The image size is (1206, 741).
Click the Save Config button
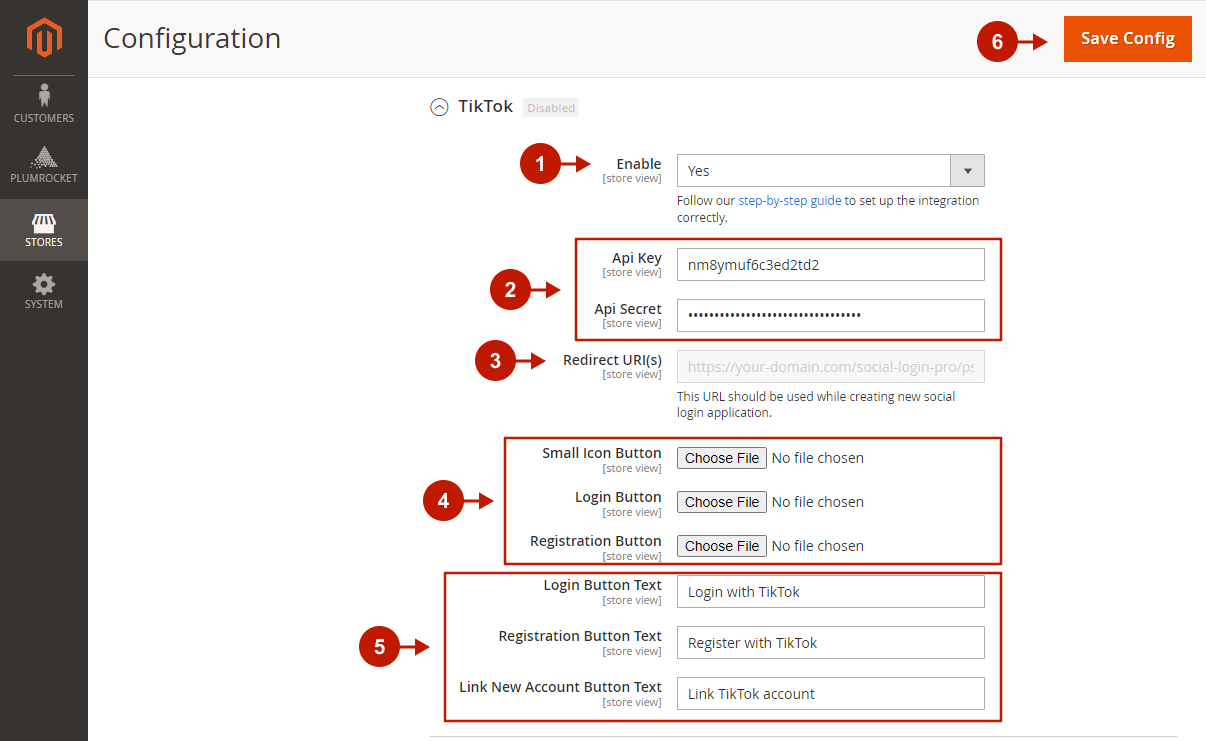1128,39
